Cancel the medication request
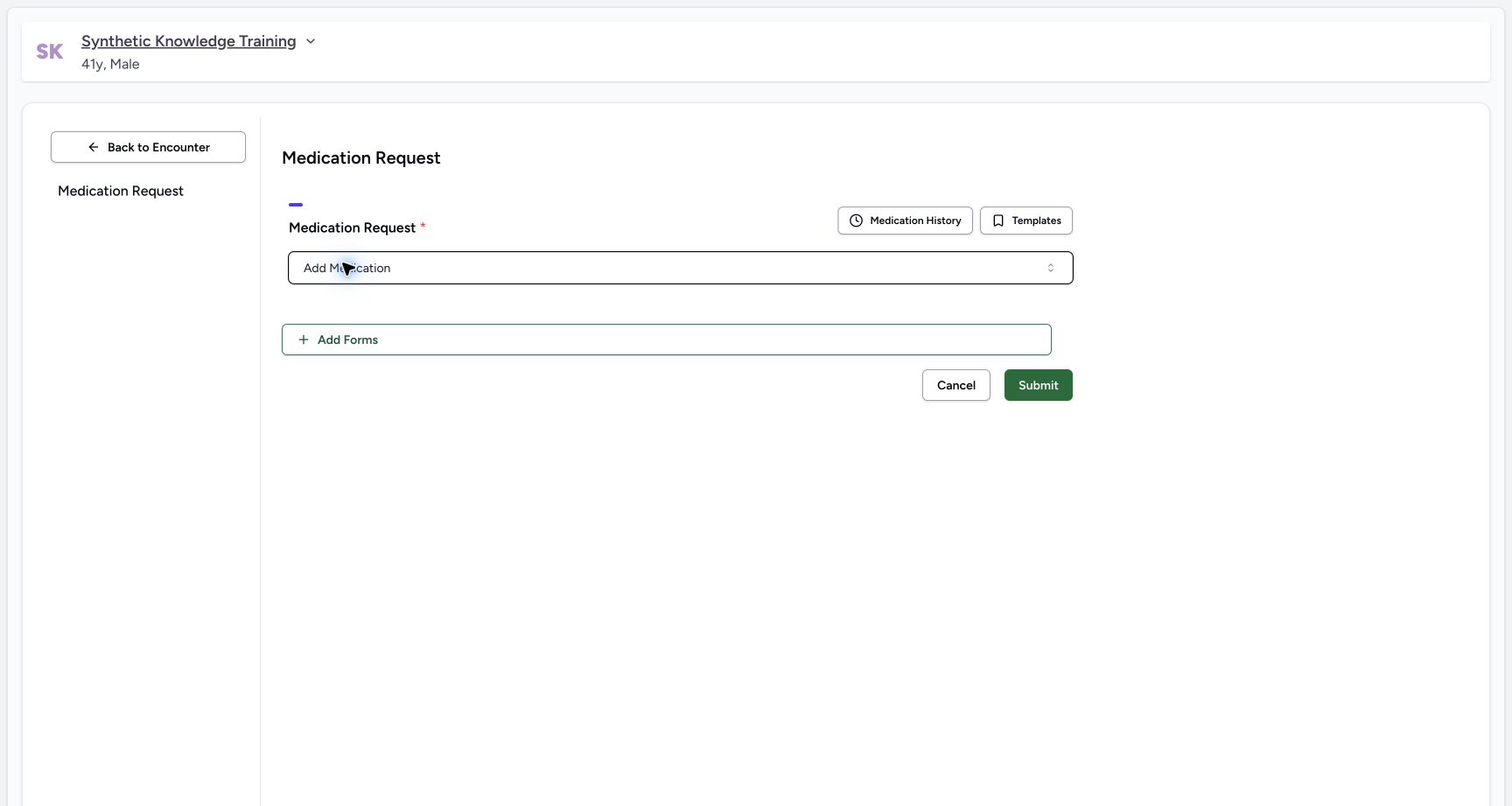1512x806 pixels. (x=955, y=385)
